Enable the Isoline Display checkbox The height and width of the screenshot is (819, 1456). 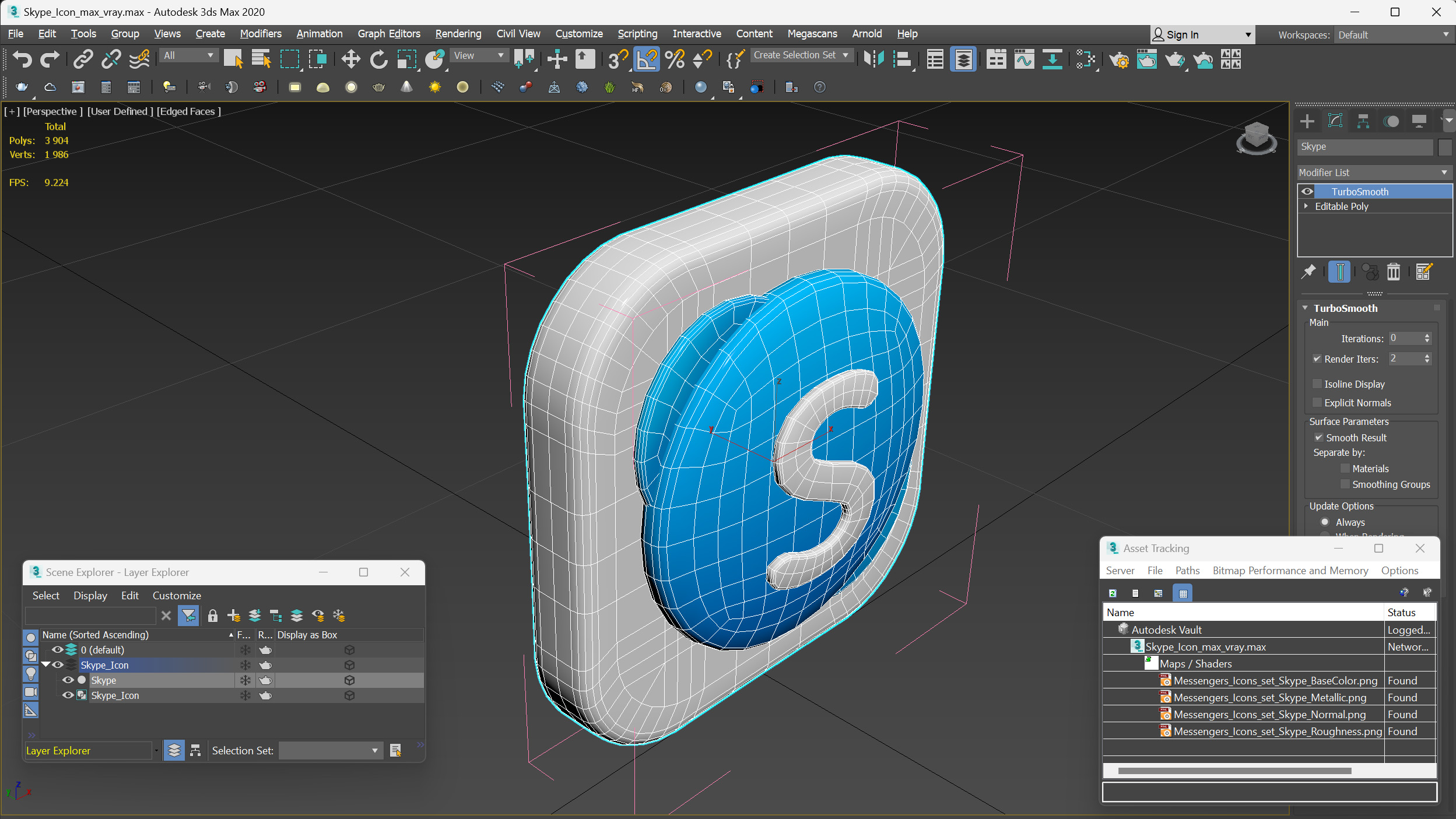(1317, 384)
